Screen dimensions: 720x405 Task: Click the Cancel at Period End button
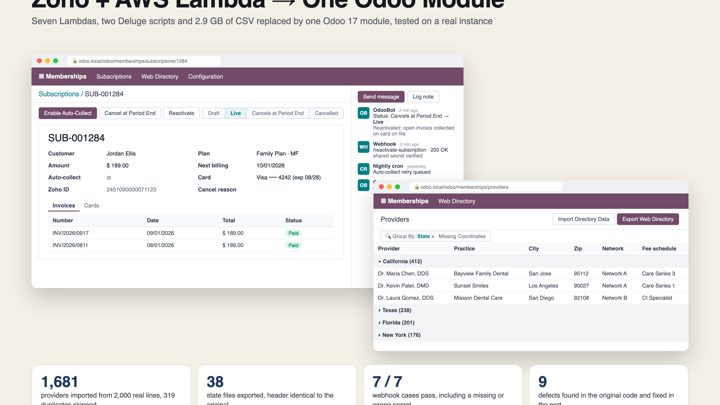(x=130, y=113)
